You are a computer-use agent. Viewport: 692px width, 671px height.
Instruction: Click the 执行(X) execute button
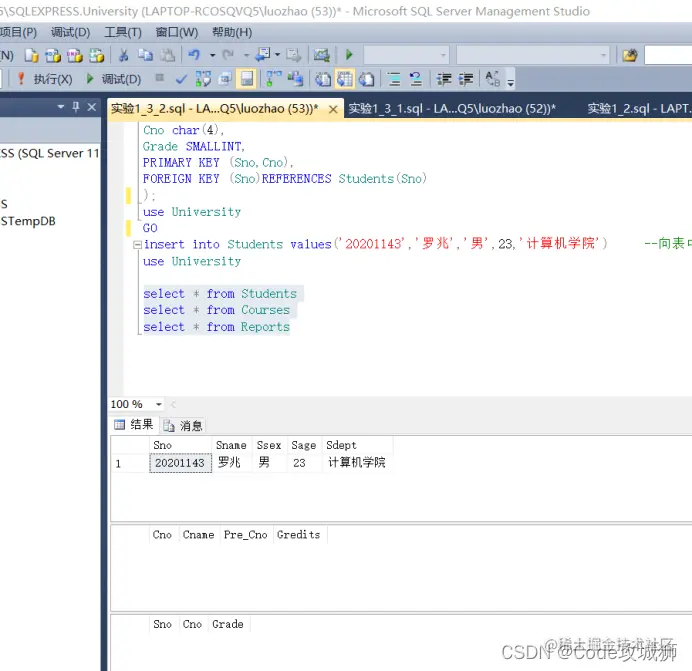point(45,79)
